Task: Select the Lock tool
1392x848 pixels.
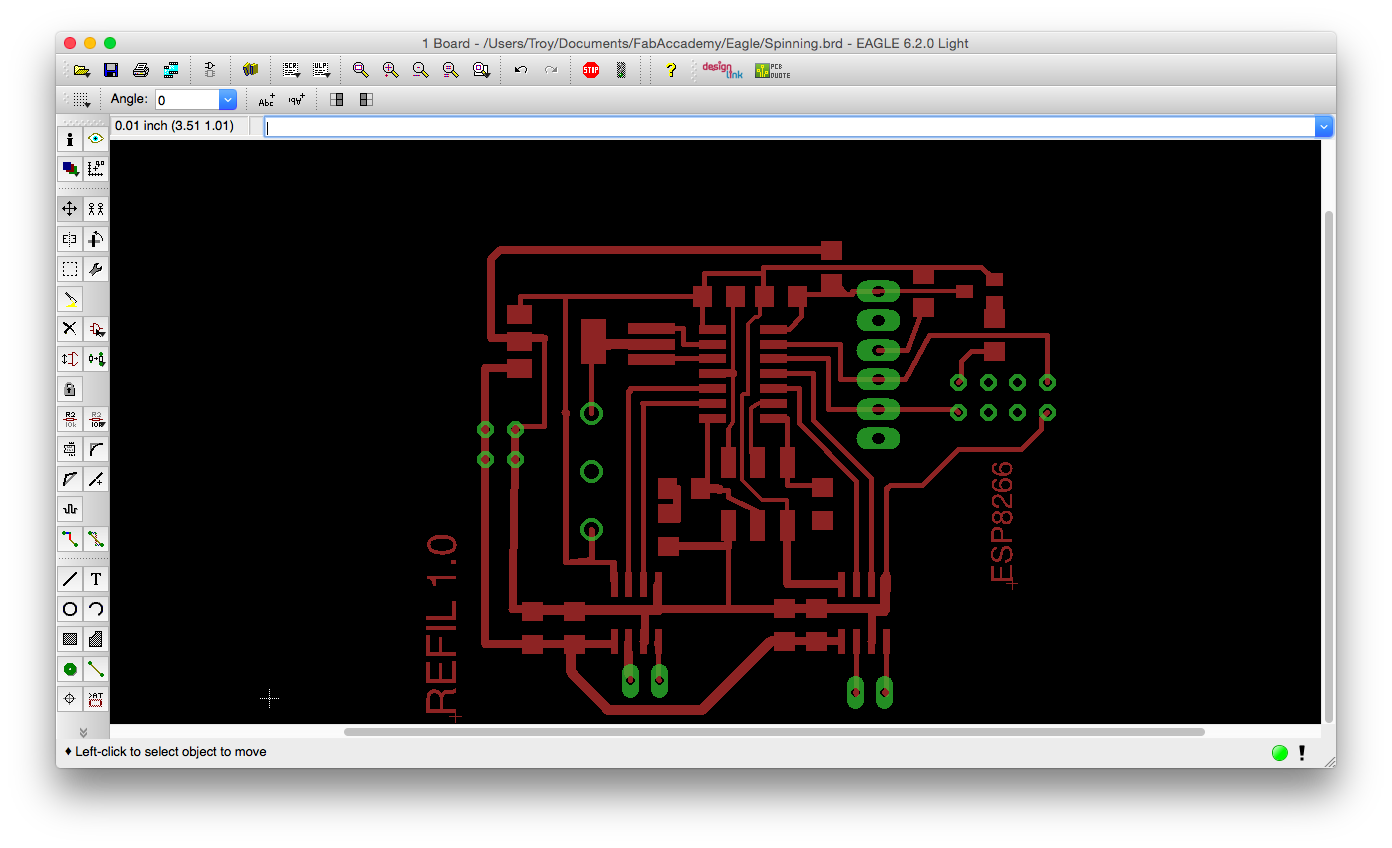Action: tap(70, 389)
